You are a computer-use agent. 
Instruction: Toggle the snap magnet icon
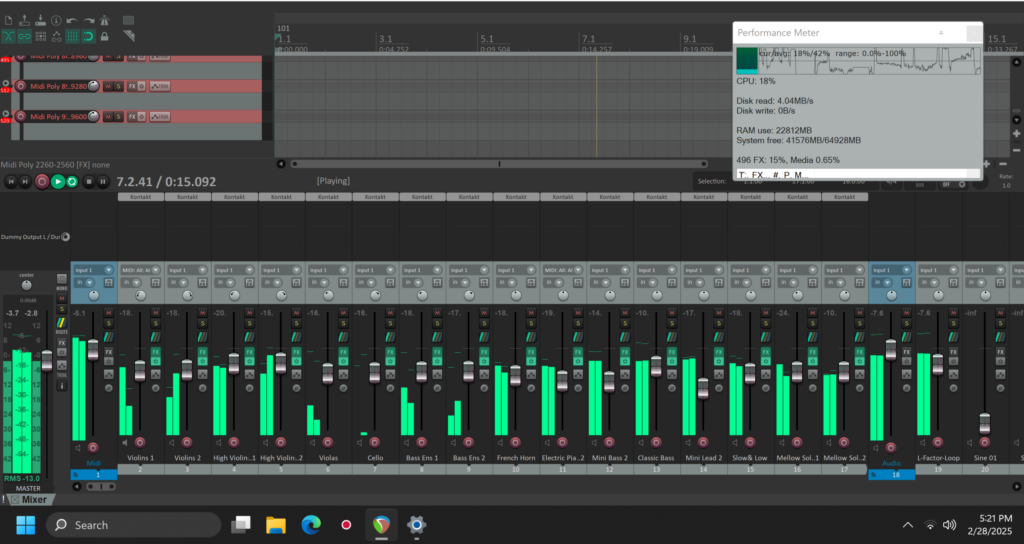point(89,37)
